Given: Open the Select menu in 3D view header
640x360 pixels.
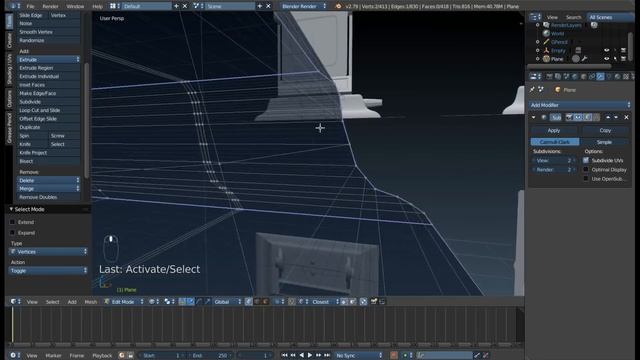Looking at the screenshot, I should pyautogui.click(x=52, y=302).
